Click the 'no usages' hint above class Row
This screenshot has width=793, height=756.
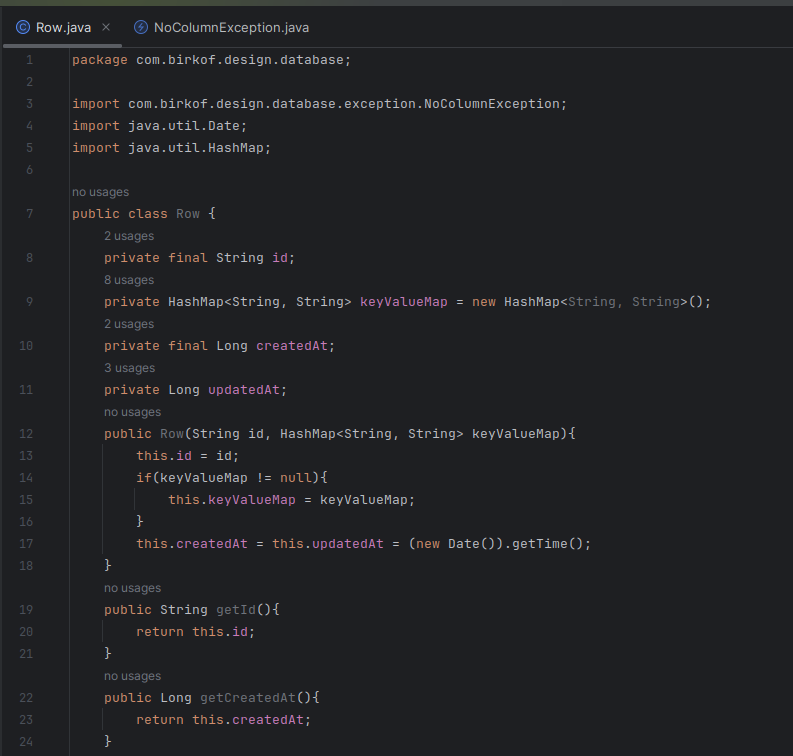[x=100, y=192]
